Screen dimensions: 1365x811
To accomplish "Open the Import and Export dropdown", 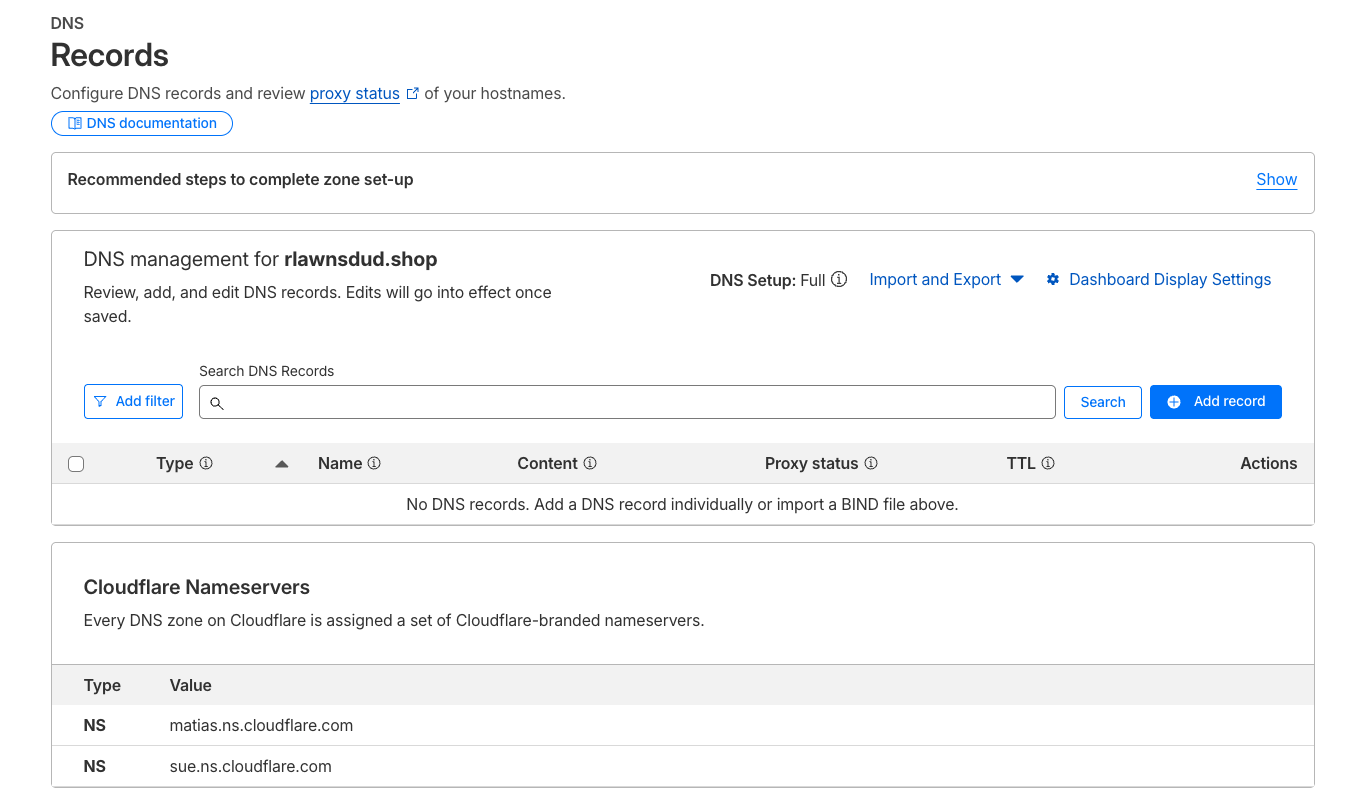I will (946, 280).
